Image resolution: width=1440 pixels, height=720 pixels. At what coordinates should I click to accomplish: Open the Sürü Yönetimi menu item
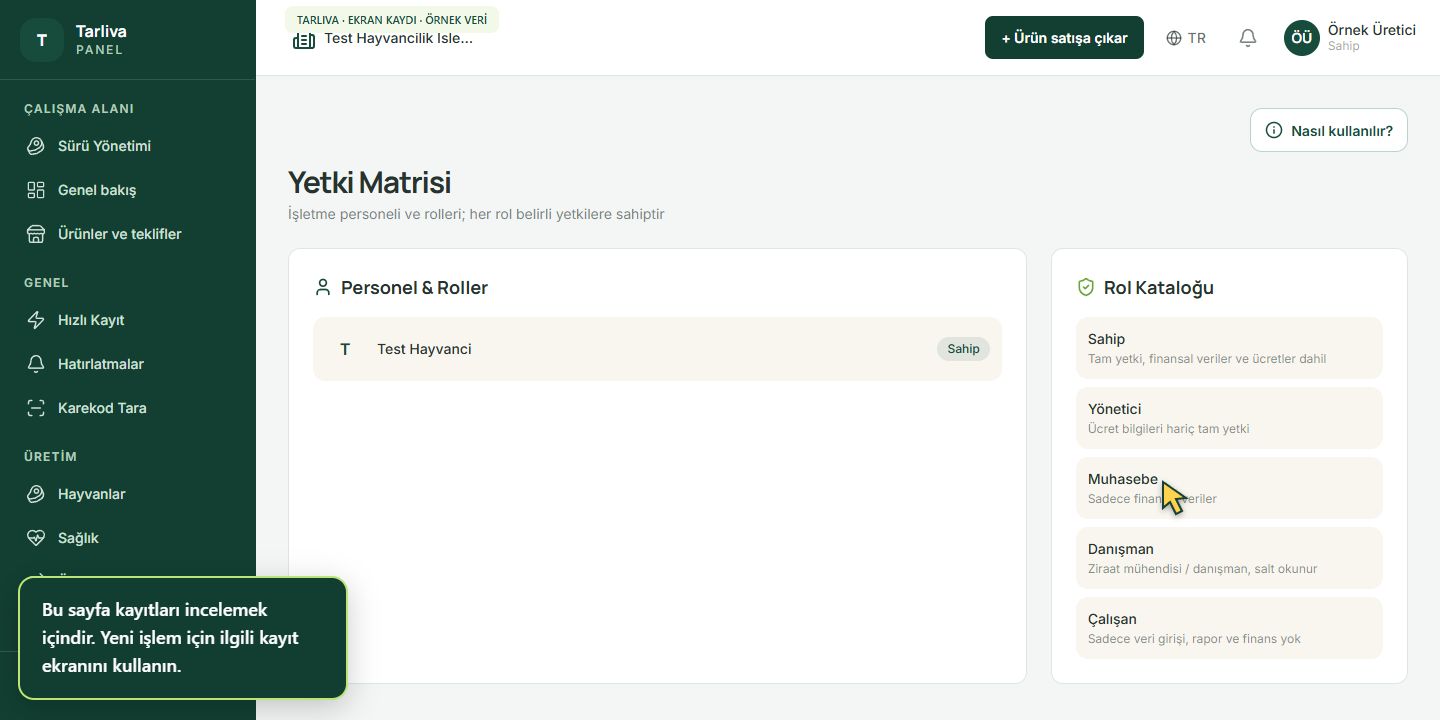coord(128,146)
